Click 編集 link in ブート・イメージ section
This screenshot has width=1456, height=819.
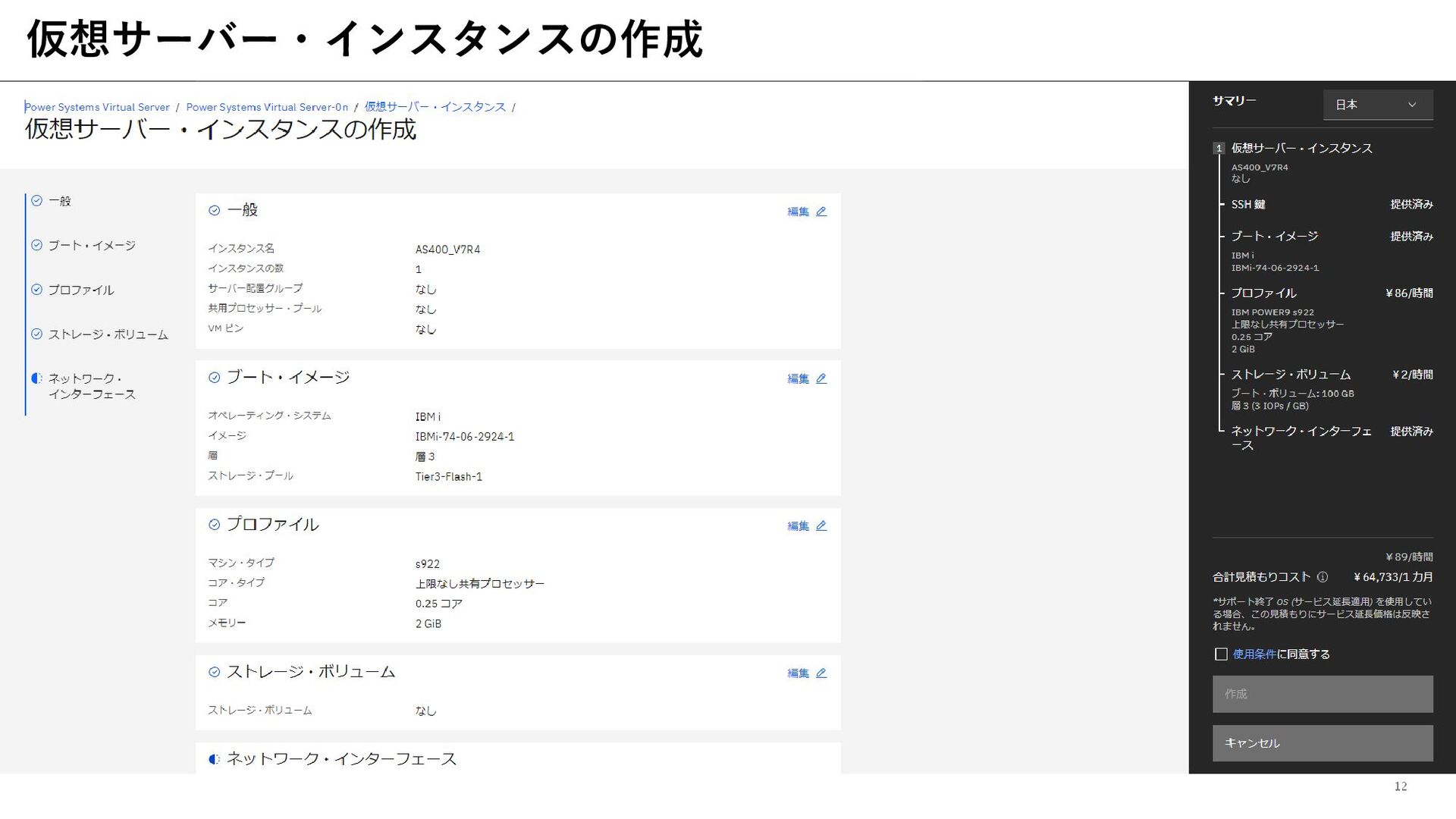pyautogui.click(x=798, y=378)
